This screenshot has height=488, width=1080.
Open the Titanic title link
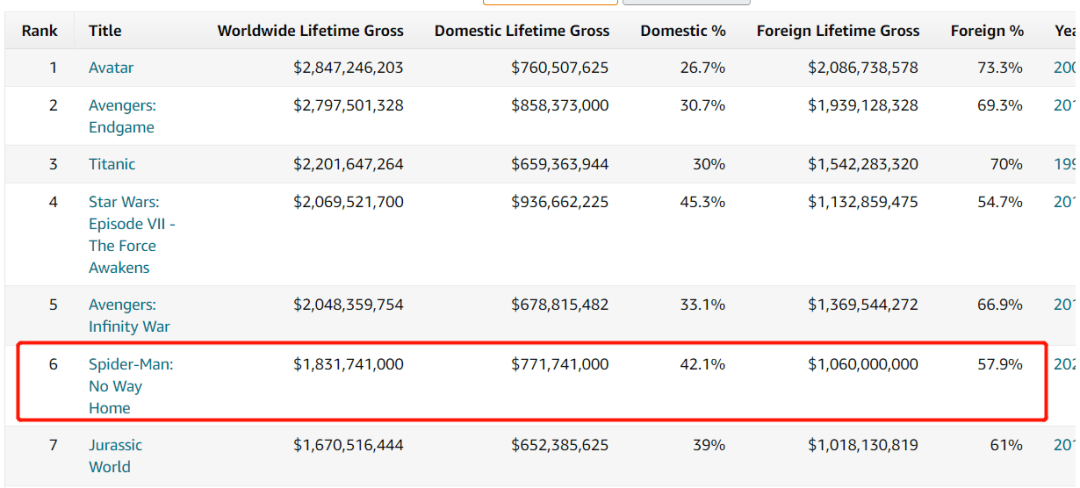112,164
